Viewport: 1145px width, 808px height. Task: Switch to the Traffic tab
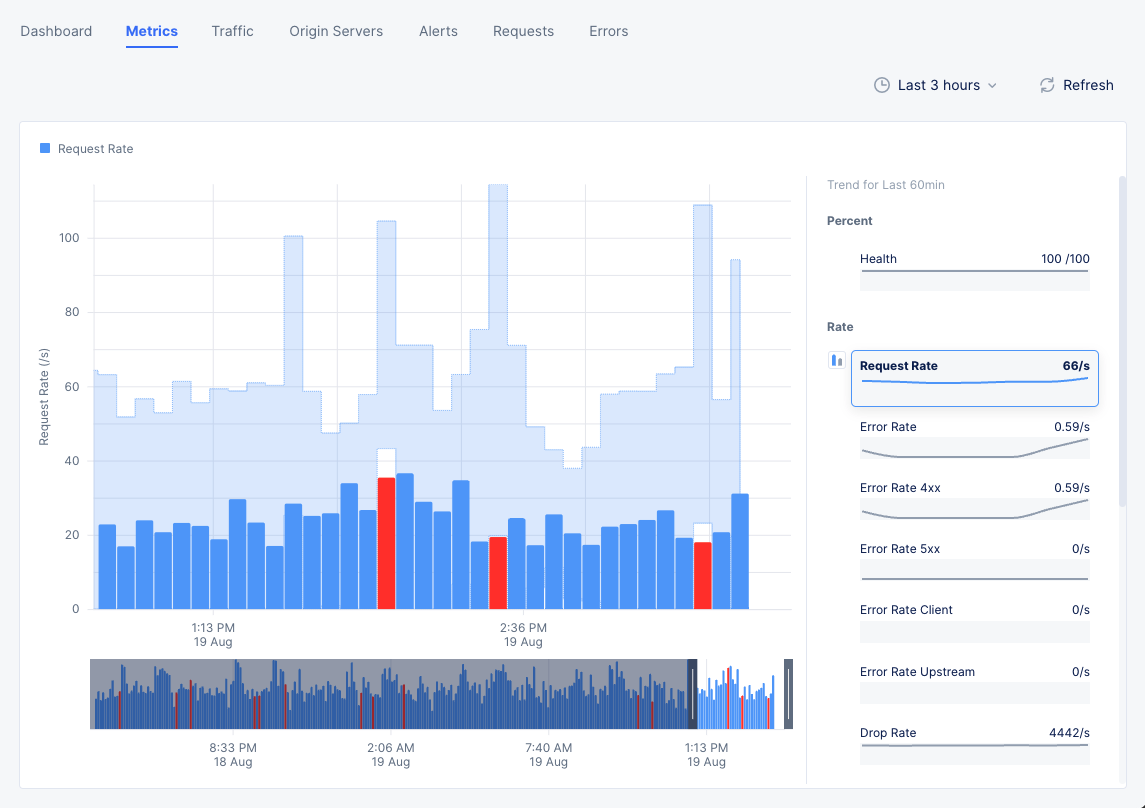tap(232, 31)
